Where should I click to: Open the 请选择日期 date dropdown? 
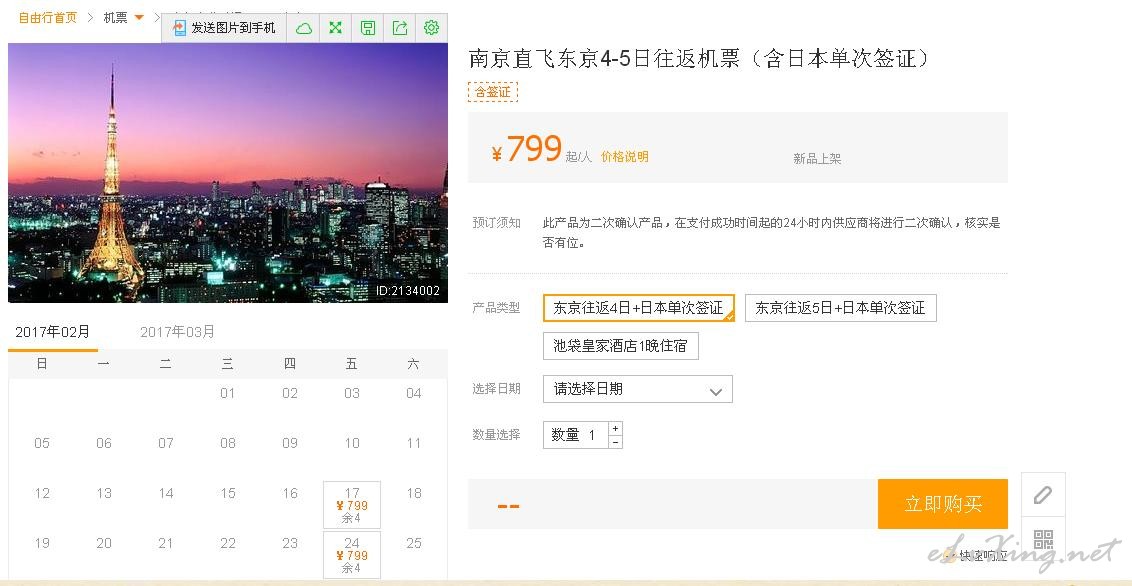[x=637, y=389]
